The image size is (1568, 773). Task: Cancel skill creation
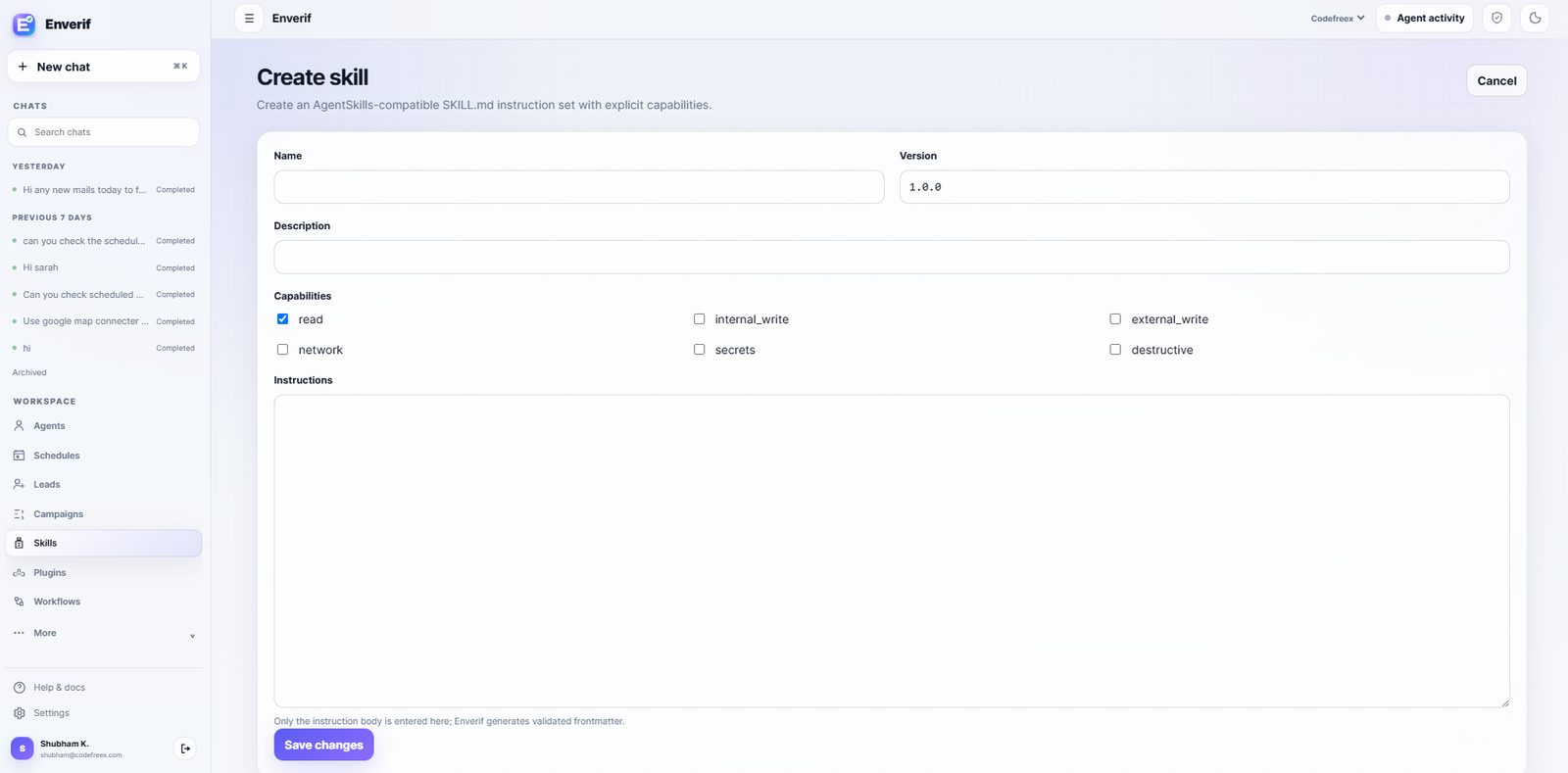click(x=1496, y=81)
